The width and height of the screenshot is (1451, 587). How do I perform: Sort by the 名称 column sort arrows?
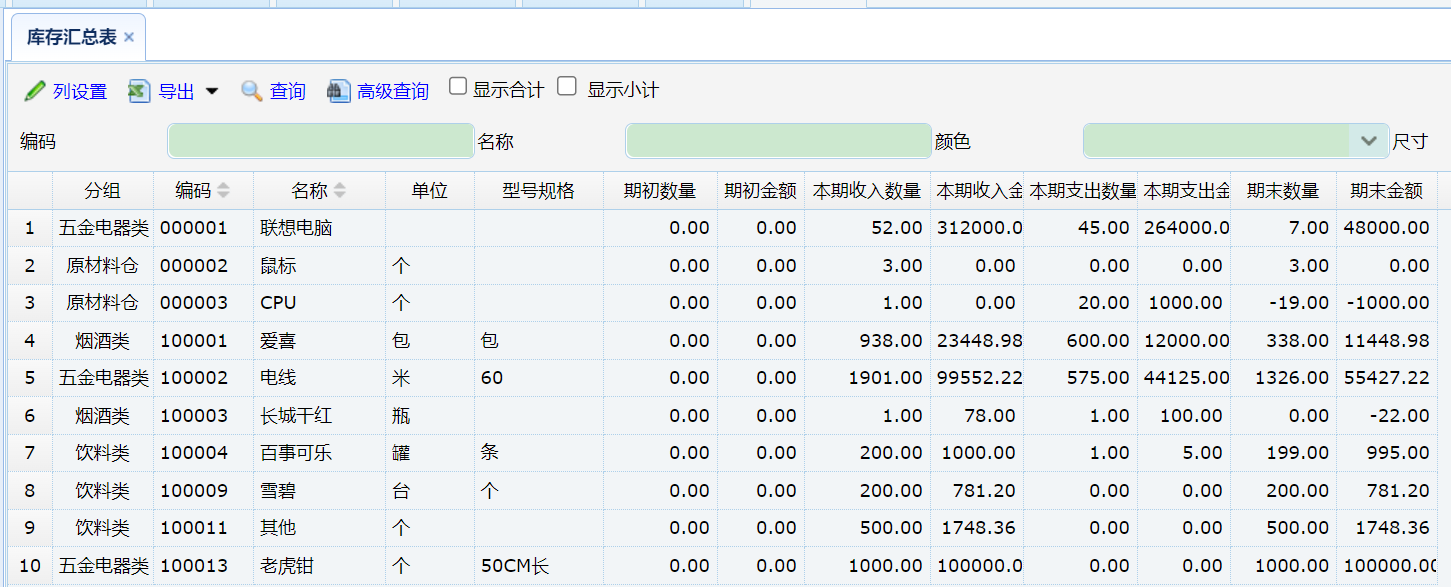[340, 190]
